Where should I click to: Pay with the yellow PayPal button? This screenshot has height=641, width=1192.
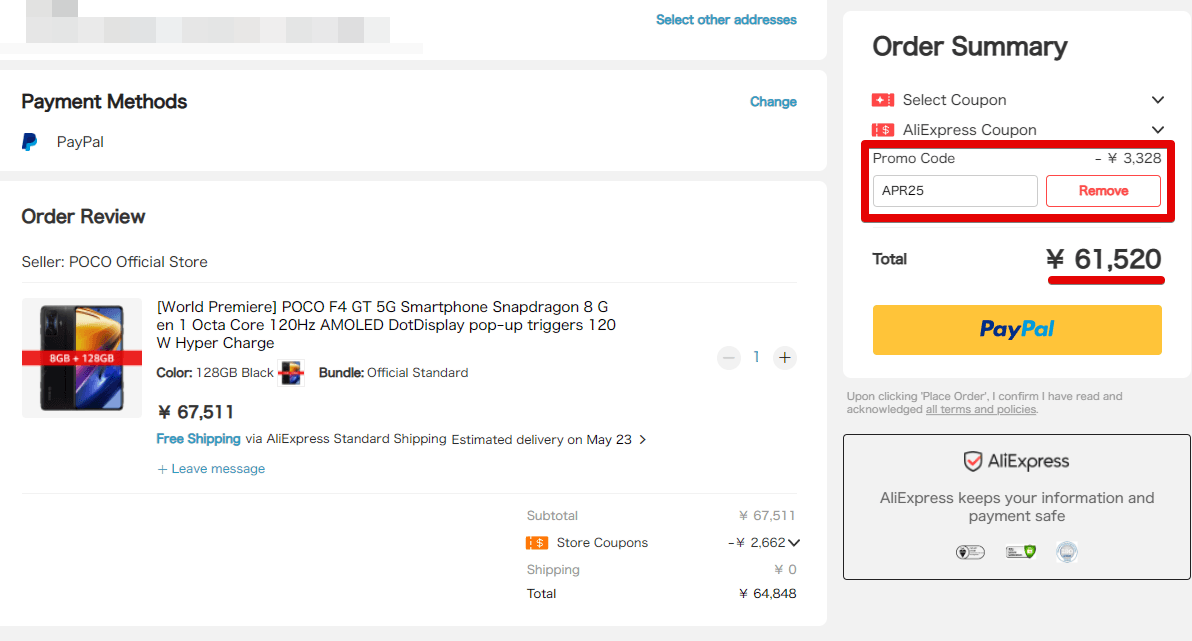tap(1017, 329)
